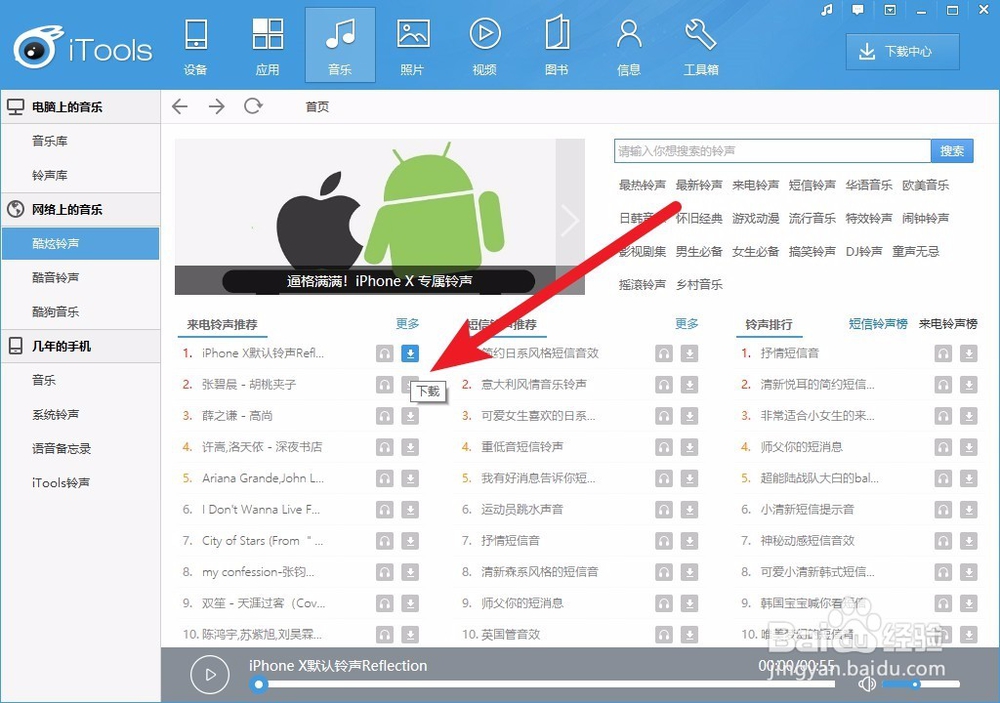The width and height of the screenshot is (1000, 703).
Task: Switch to 短信铃声榜 tab
Action: click(878, 324)
